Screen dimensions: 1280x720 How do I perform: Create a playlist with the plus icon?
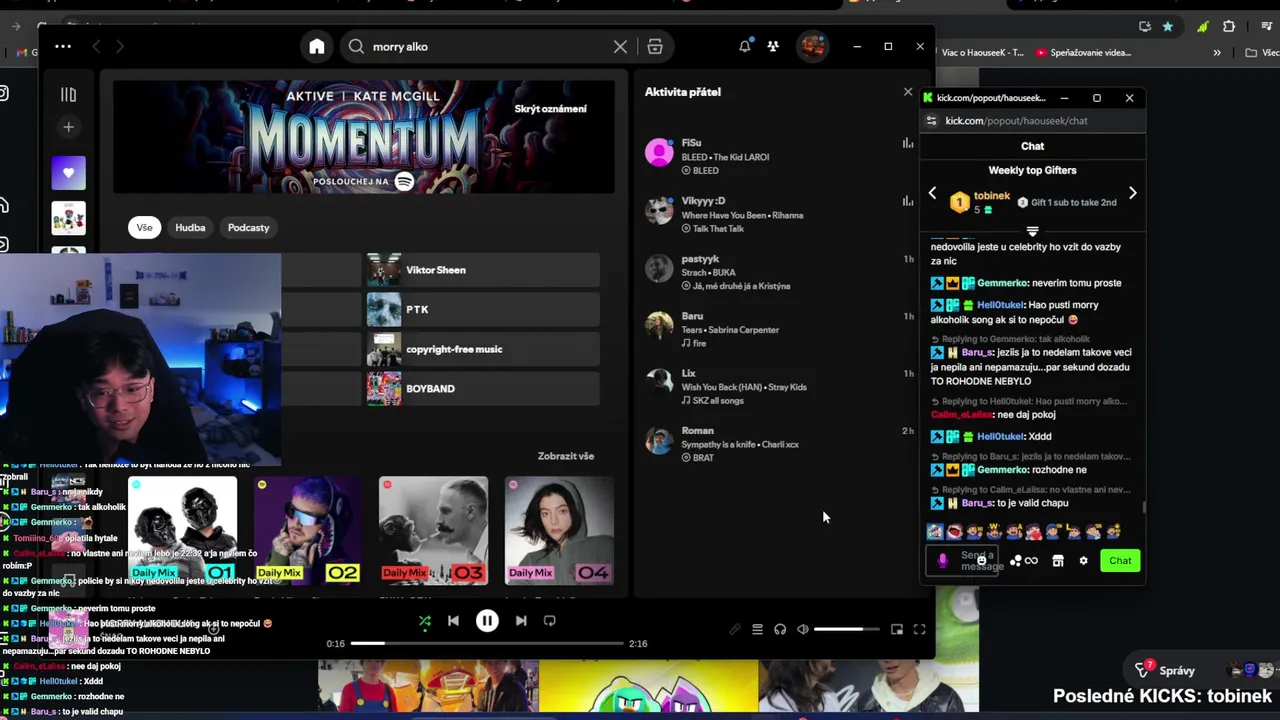(x=68, y=127)
